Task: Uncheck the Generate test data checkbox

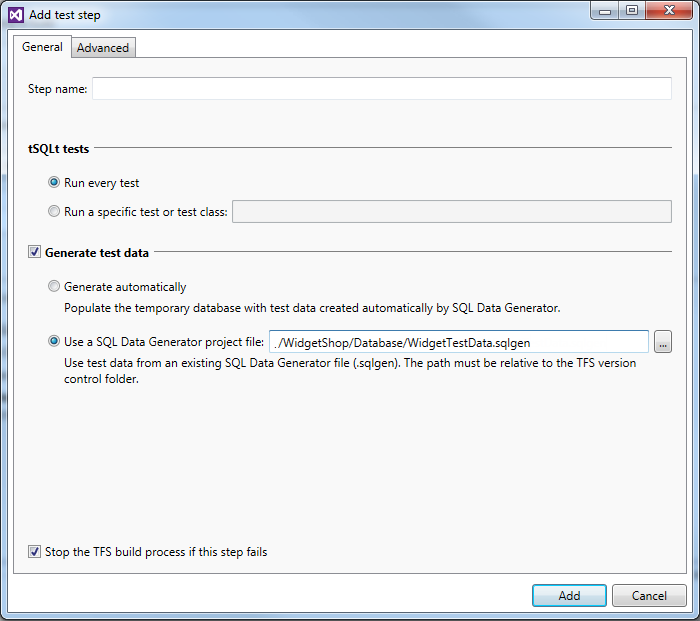Action: click(35, 253)
